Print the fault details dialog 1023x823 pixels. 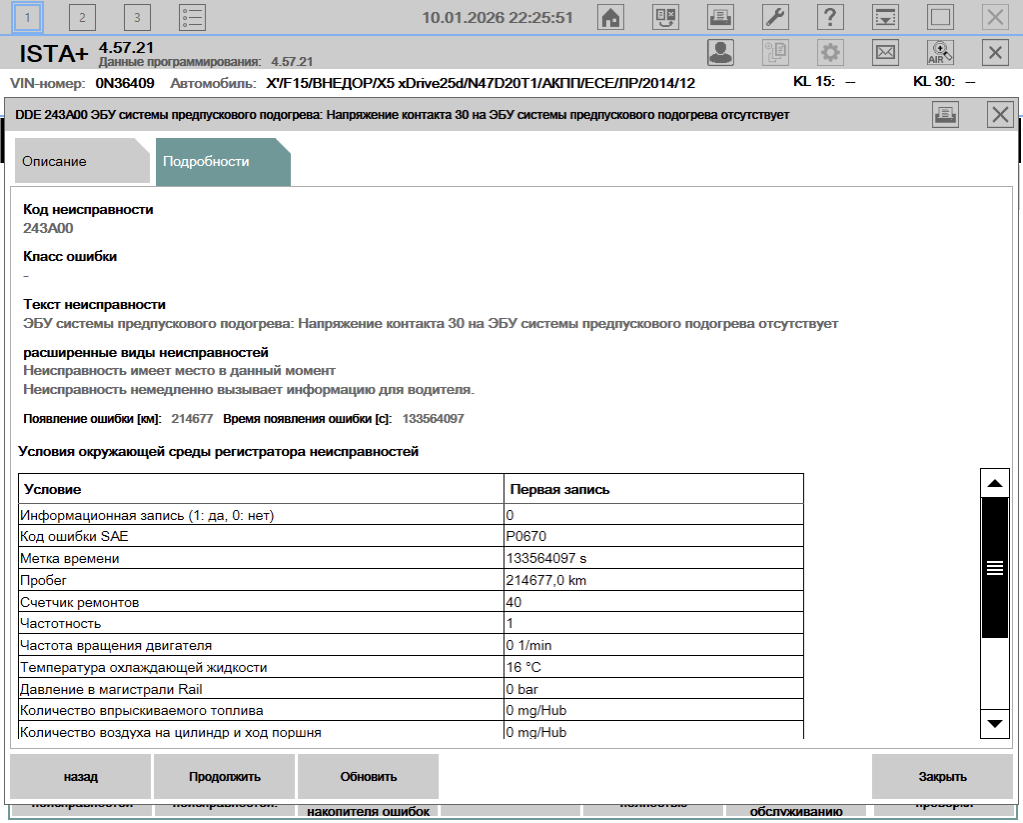point(946,115)
